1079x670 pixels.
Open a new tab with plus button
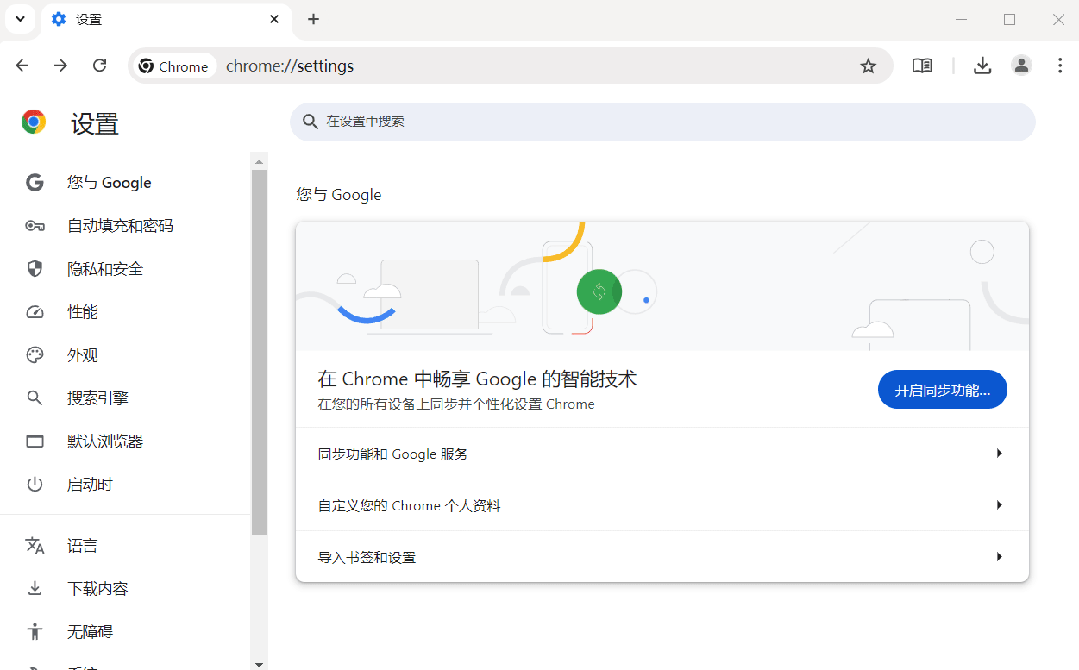313,19
